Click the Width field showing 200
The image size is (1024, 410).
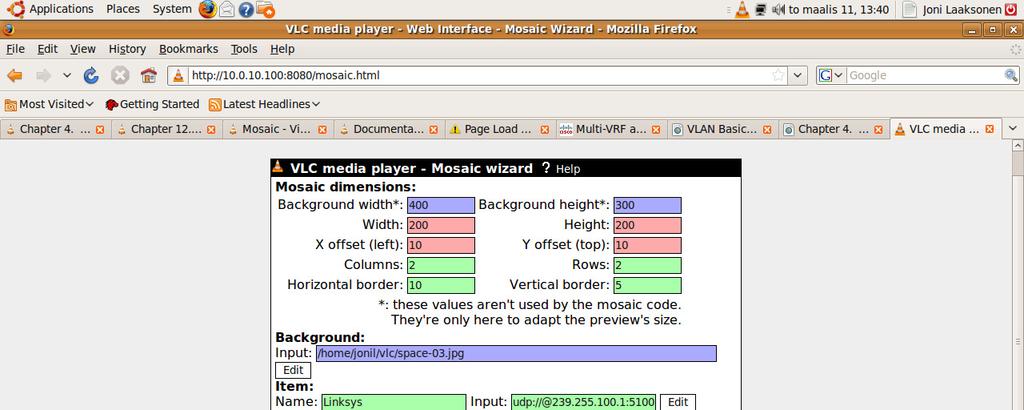[441, 225]
